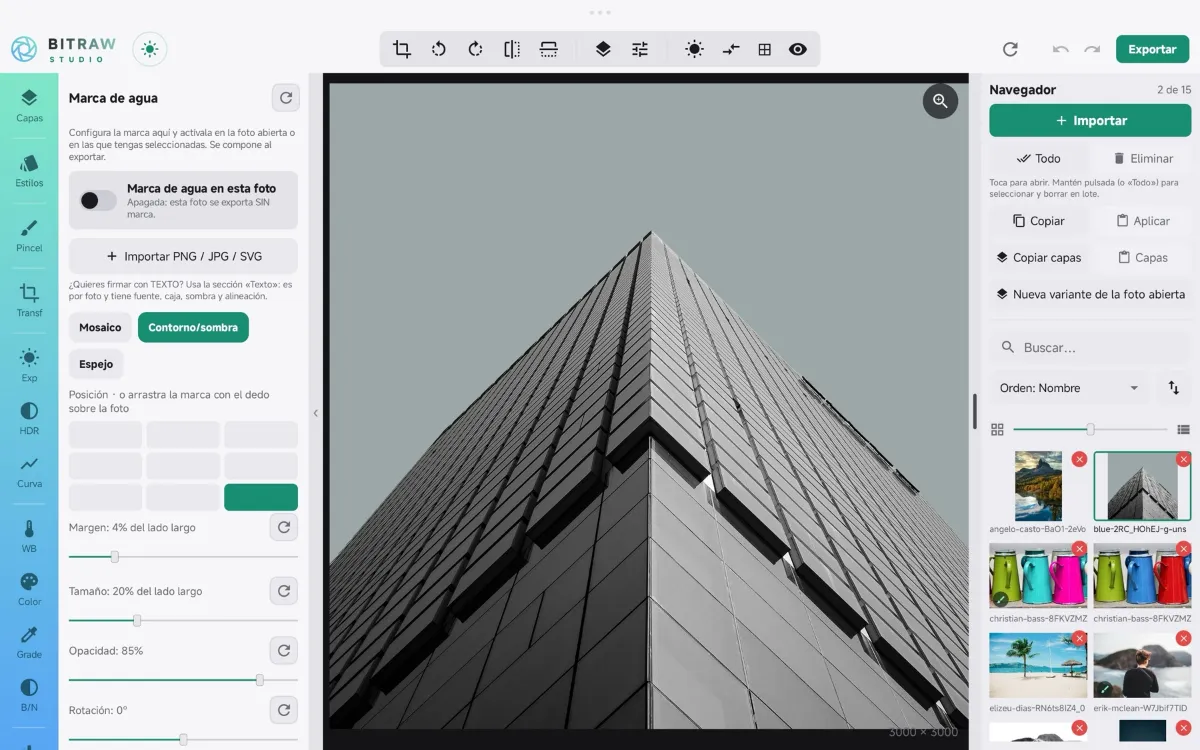Viewport: 1200px width, 750px height.
Task: Enable Marca de agua en esta foto switch
Action: point(98,200)
